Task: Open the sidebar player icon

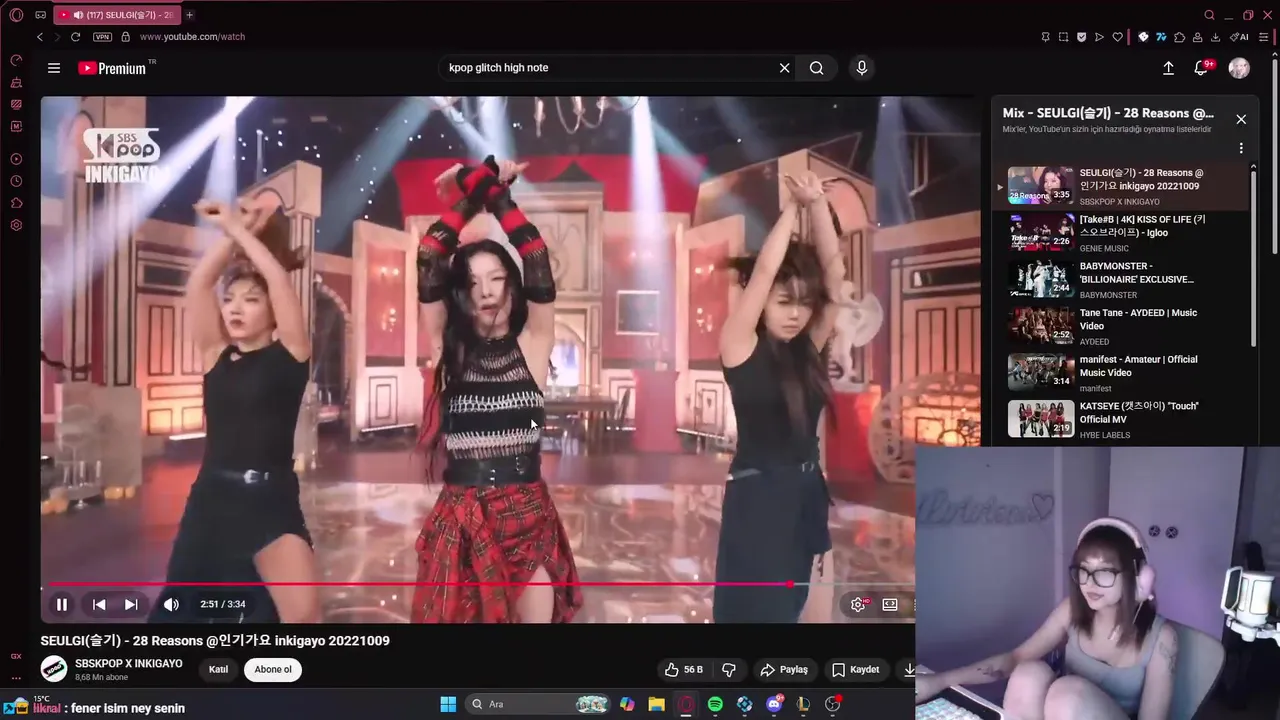Action: pos(16,159)
